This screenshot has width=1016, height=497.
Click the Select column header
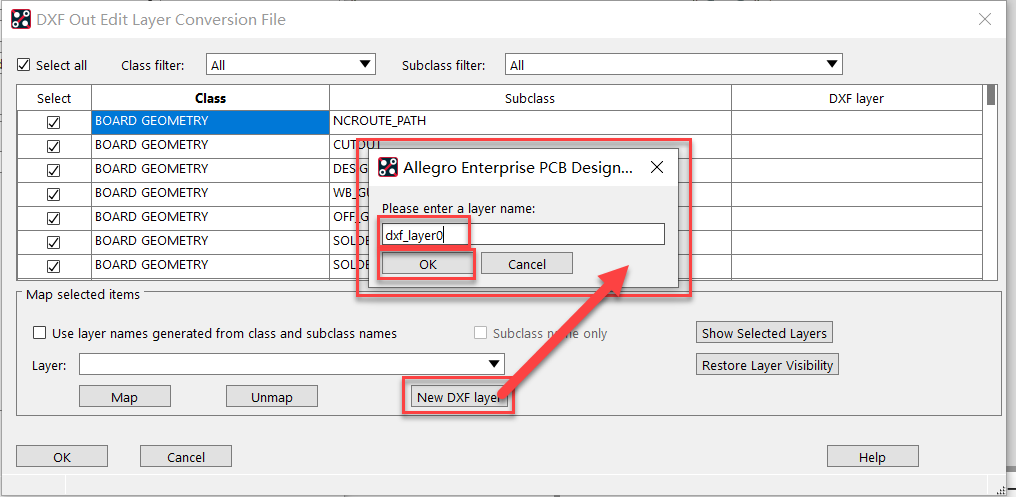[x=54, y=98]
